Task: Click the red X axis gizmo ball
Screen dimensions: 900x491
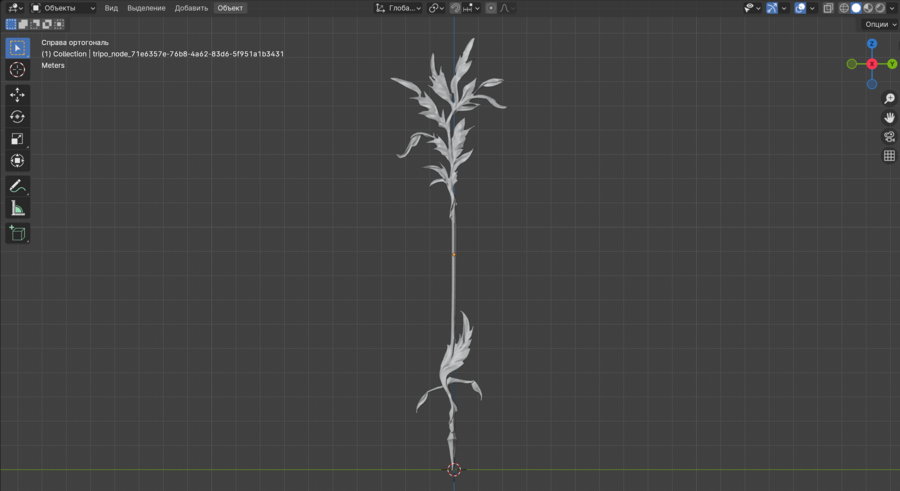Action: click(872, 64)
